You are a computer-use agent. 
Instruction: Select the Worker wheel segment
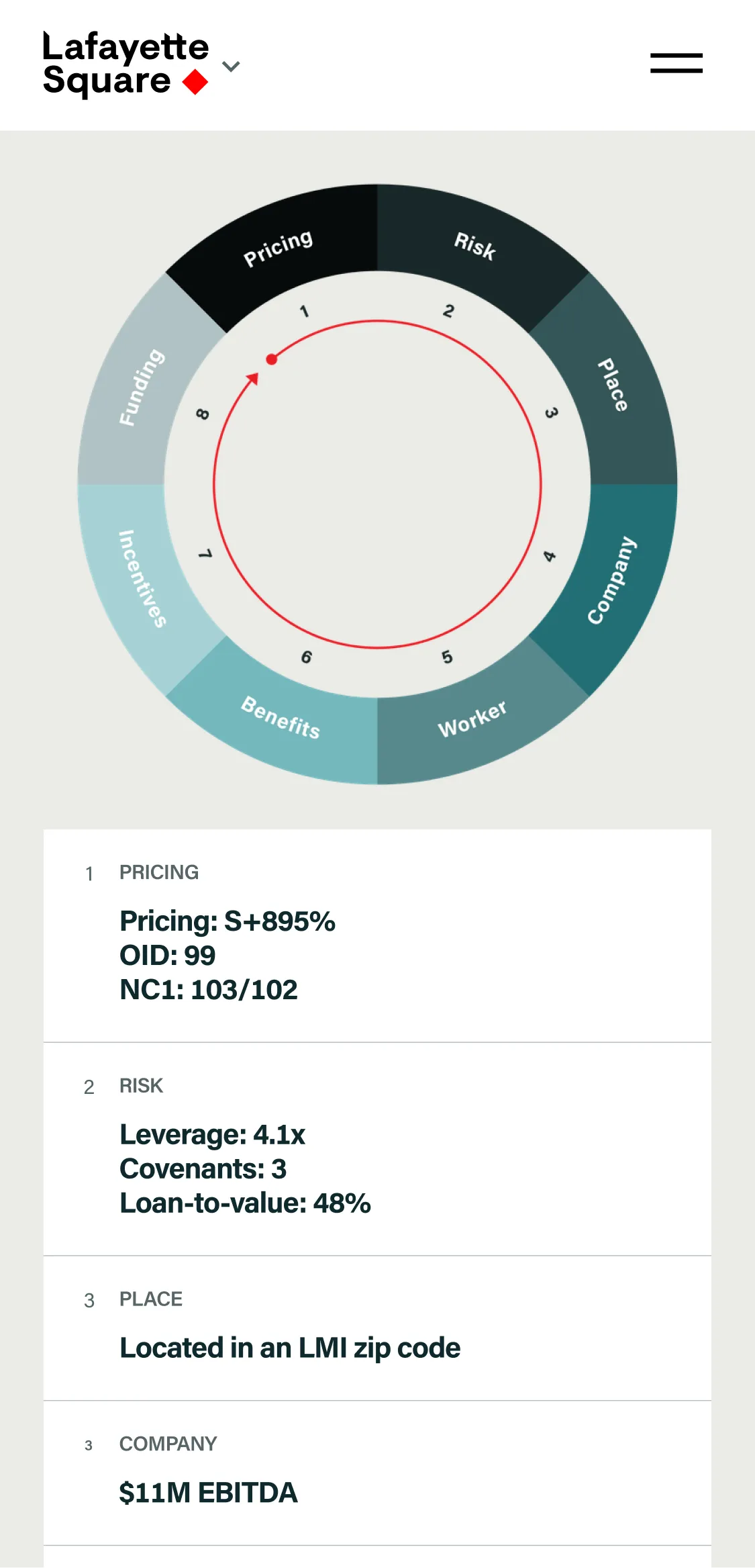coord(472,719)
